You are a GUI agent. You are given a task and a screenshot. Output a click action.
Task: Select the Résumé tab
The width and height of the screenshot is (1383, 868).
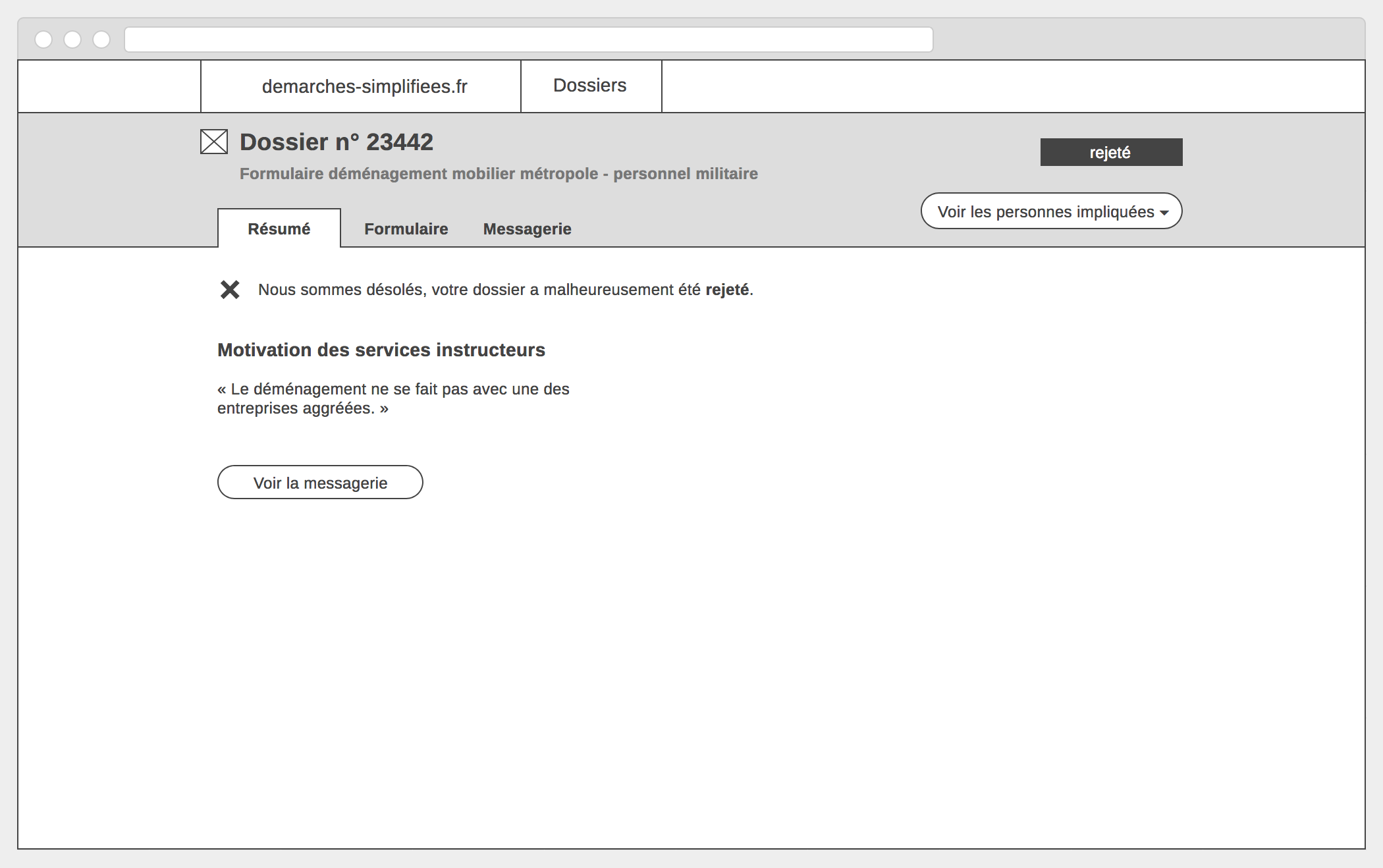279,229
